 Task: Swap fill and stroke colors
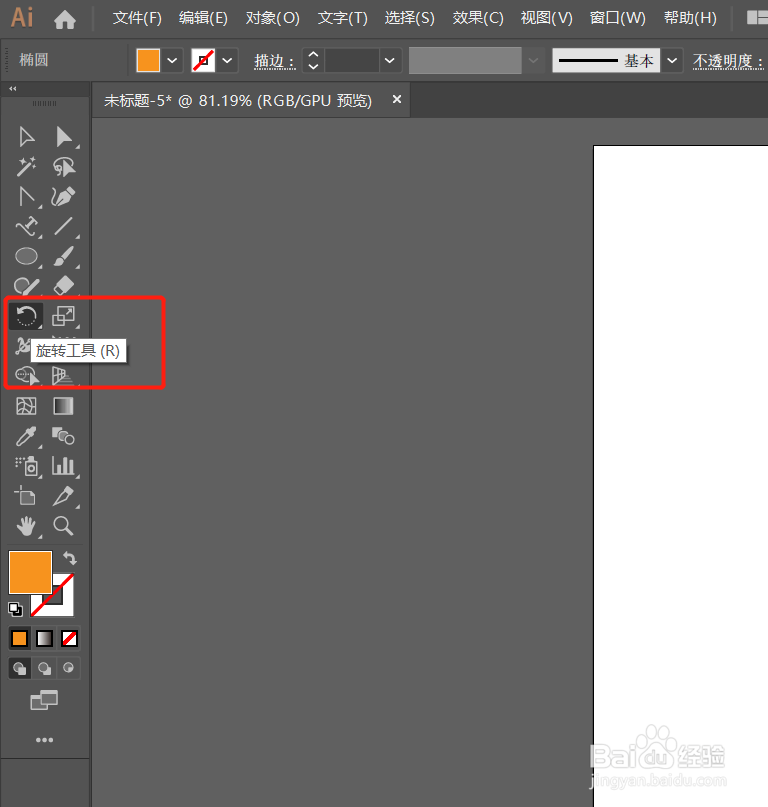coord(69,558)
